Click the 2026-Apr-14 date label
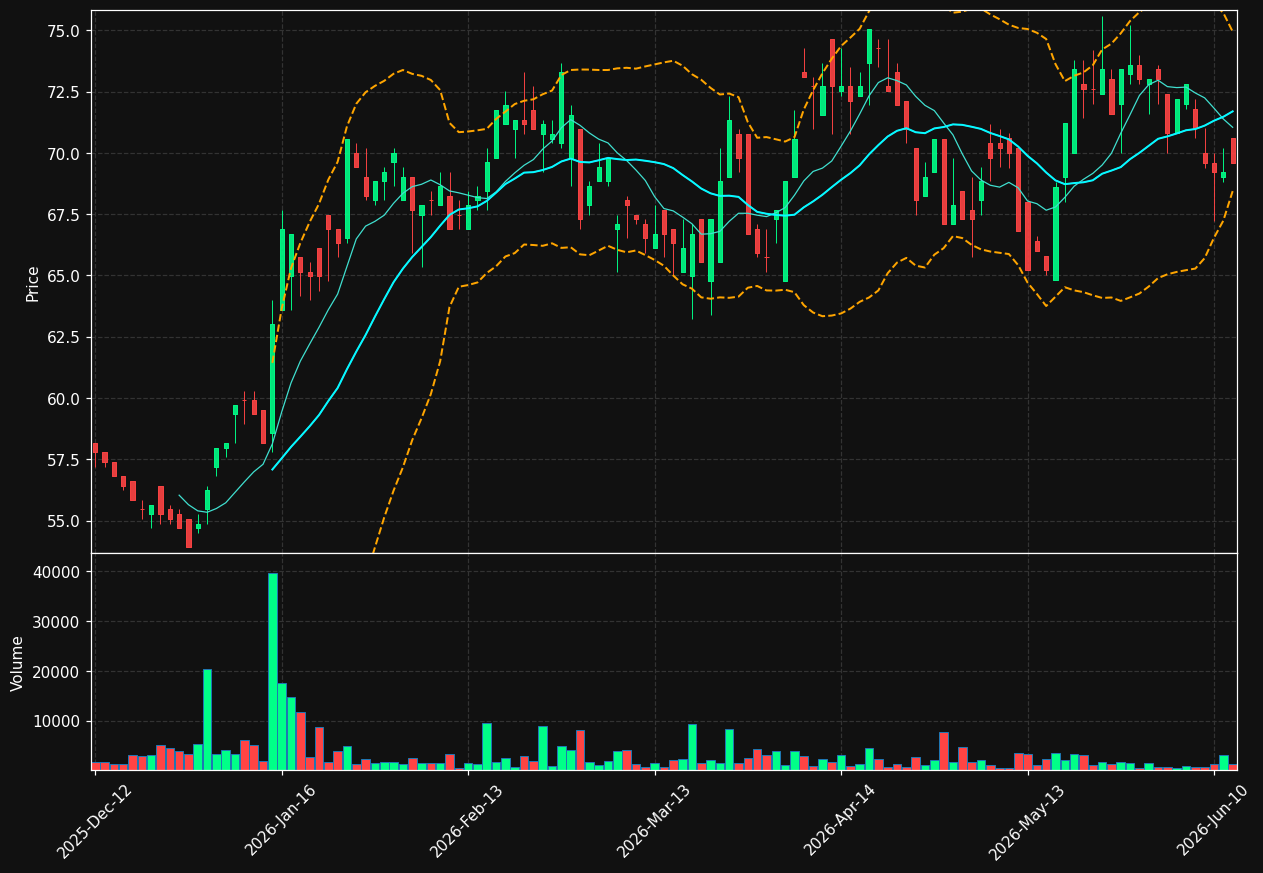 click(840, 821)
